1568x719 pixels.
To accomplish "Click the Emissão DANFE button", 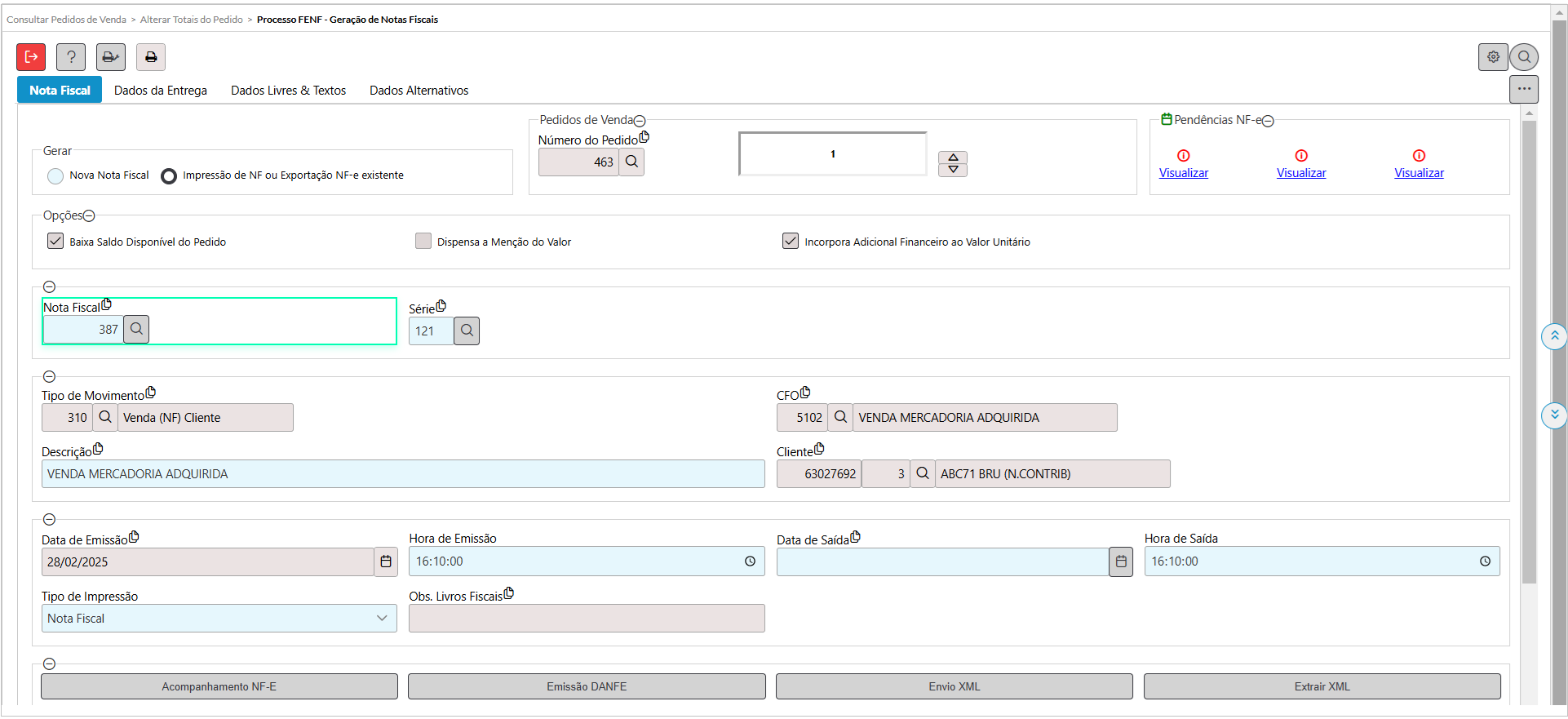I will [x=587, y=686].
